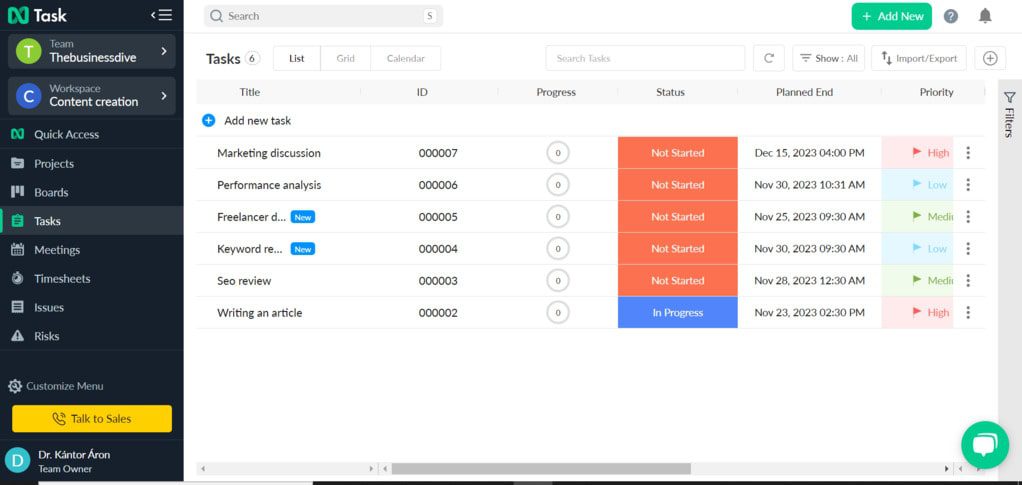Open the Performance analysis task title
1022x485 pixels.
[269, 185]
